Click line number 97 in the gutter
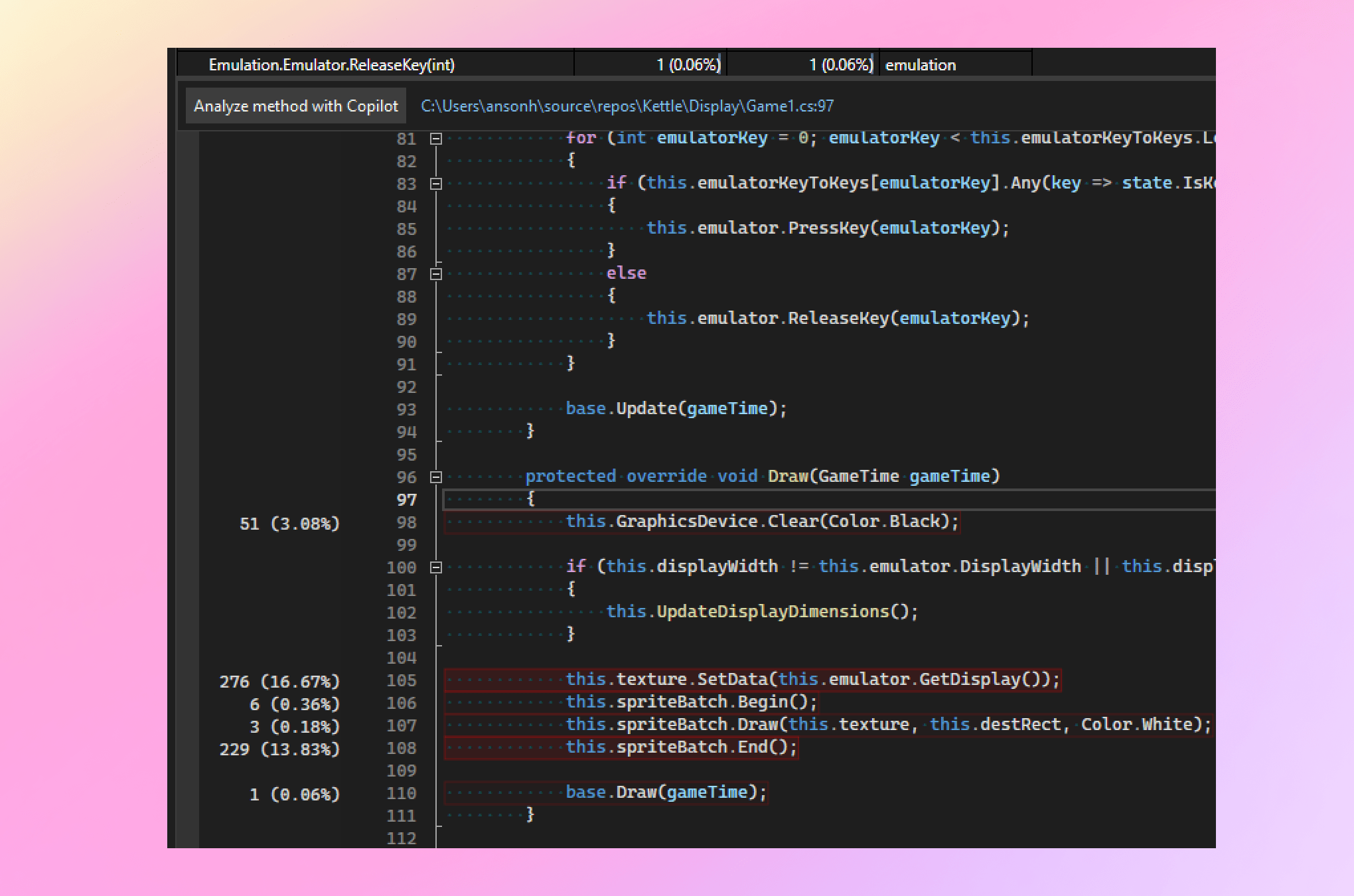The height and width of the screenshot is (896, 1354). point(406,498)
